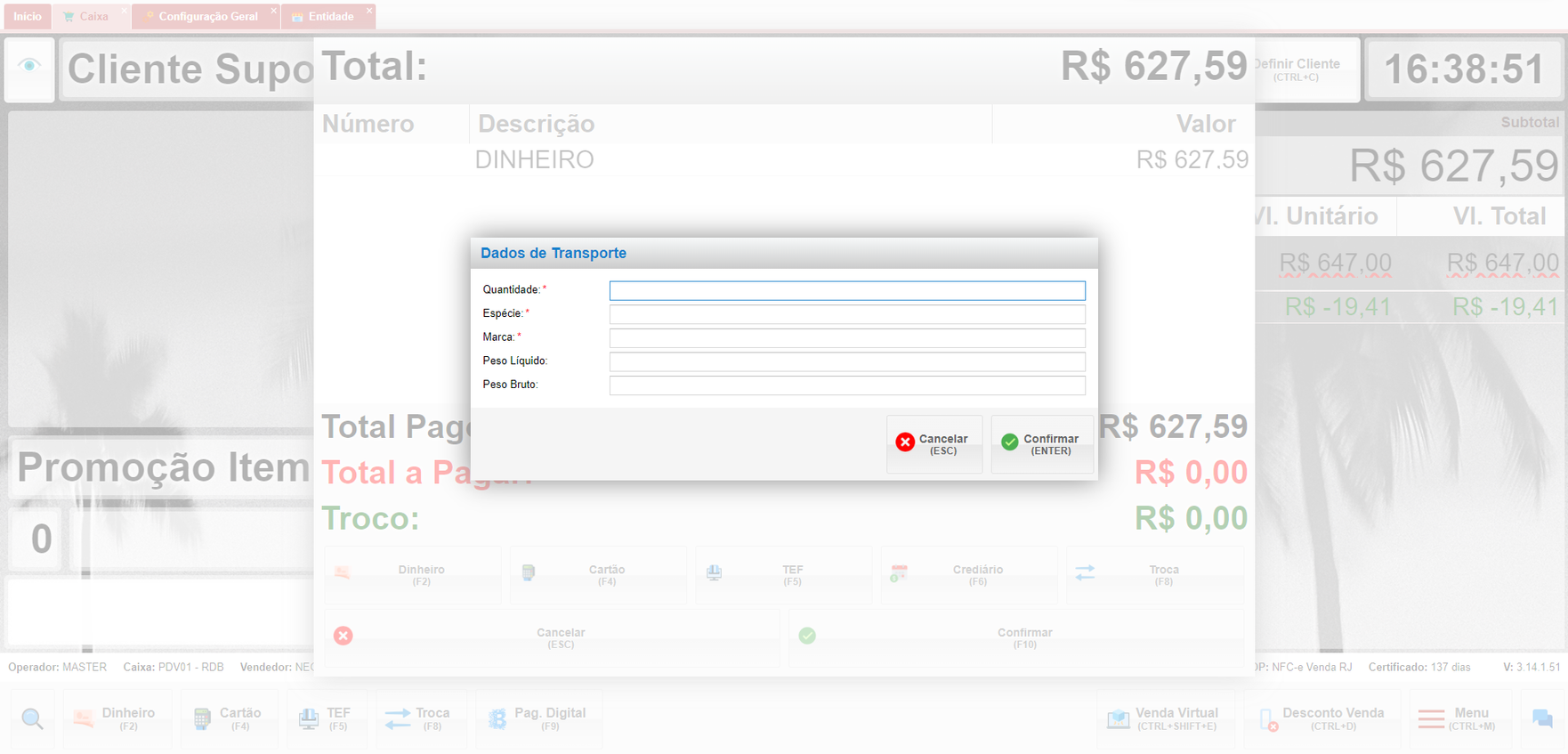This screenshot has height=754, width=1568.
Task: Select the Marca text field
Action: [x=846, y=338]
